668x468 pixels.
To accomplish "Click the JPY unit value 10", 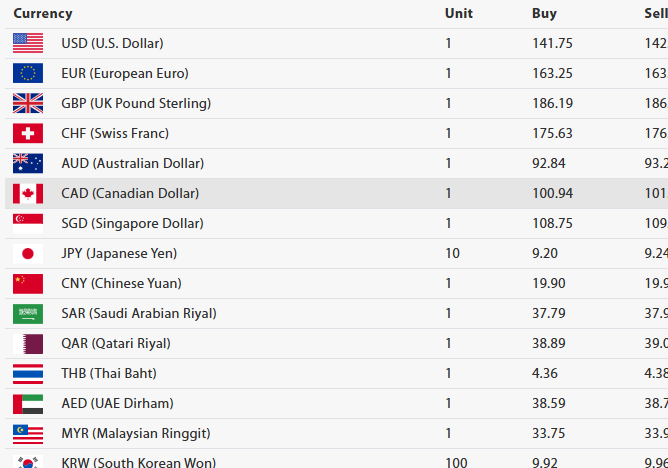I will coord(452,253).
